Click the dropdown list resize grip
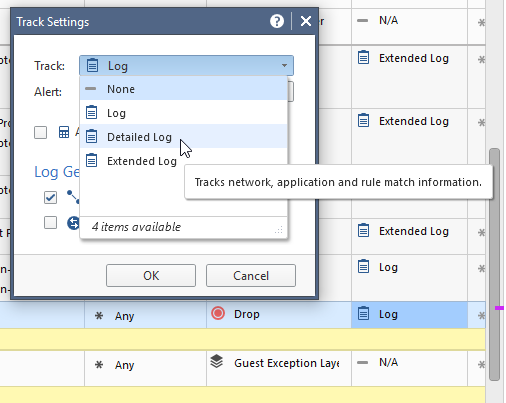This screenshot has width=506, height=403. tap(279, 230)
